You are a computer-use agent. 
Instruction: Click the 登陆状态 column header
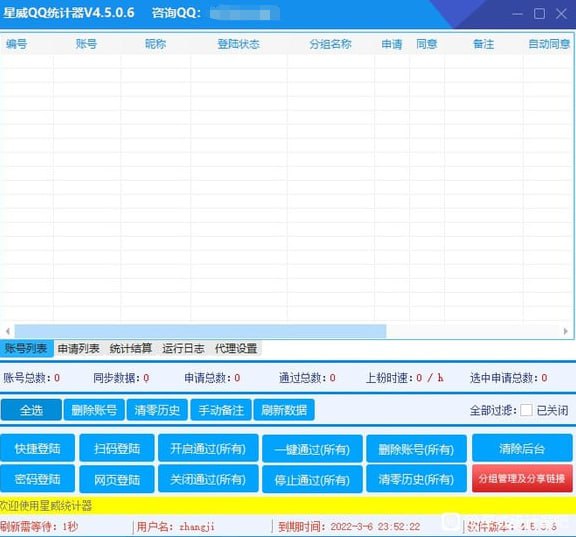click(239, 44)
